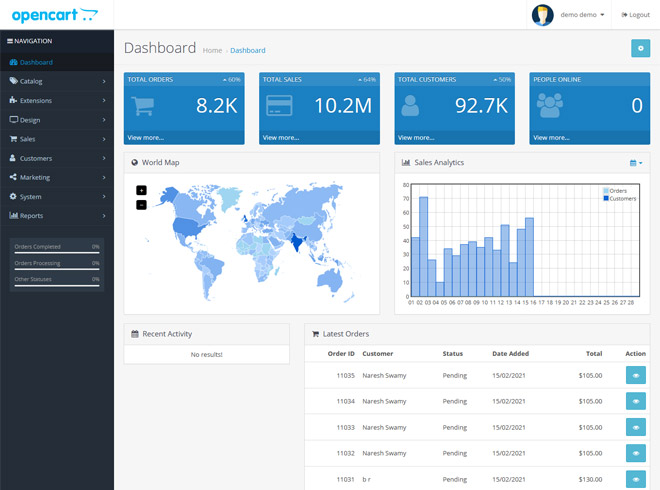Select Dashboard in the navigation sidebar

click(x=57, y=62)
